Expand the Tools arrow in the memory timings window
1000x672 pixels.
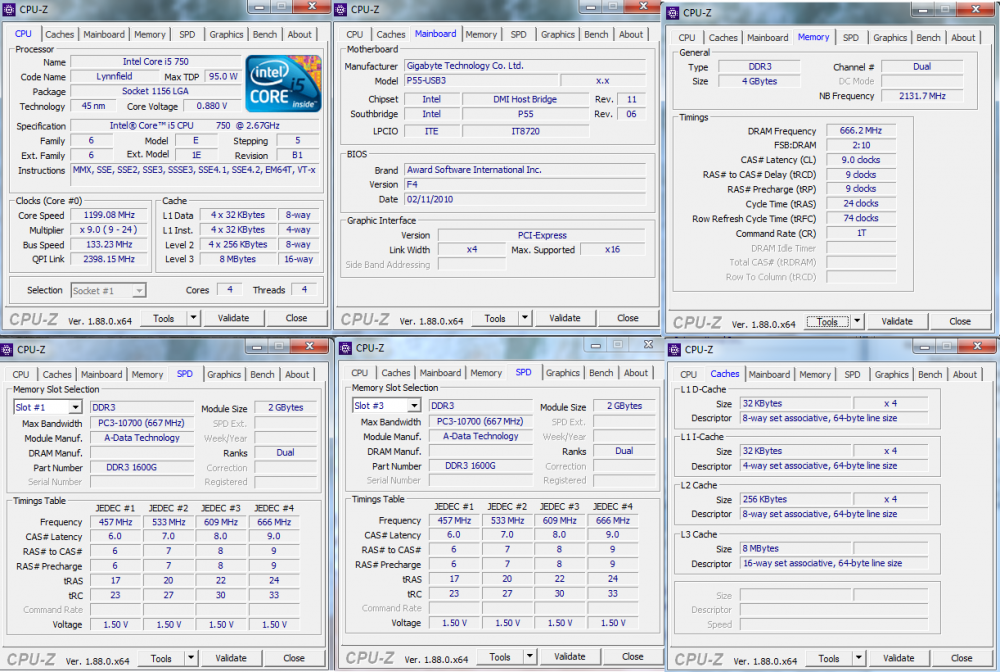(x=857, y=321)
